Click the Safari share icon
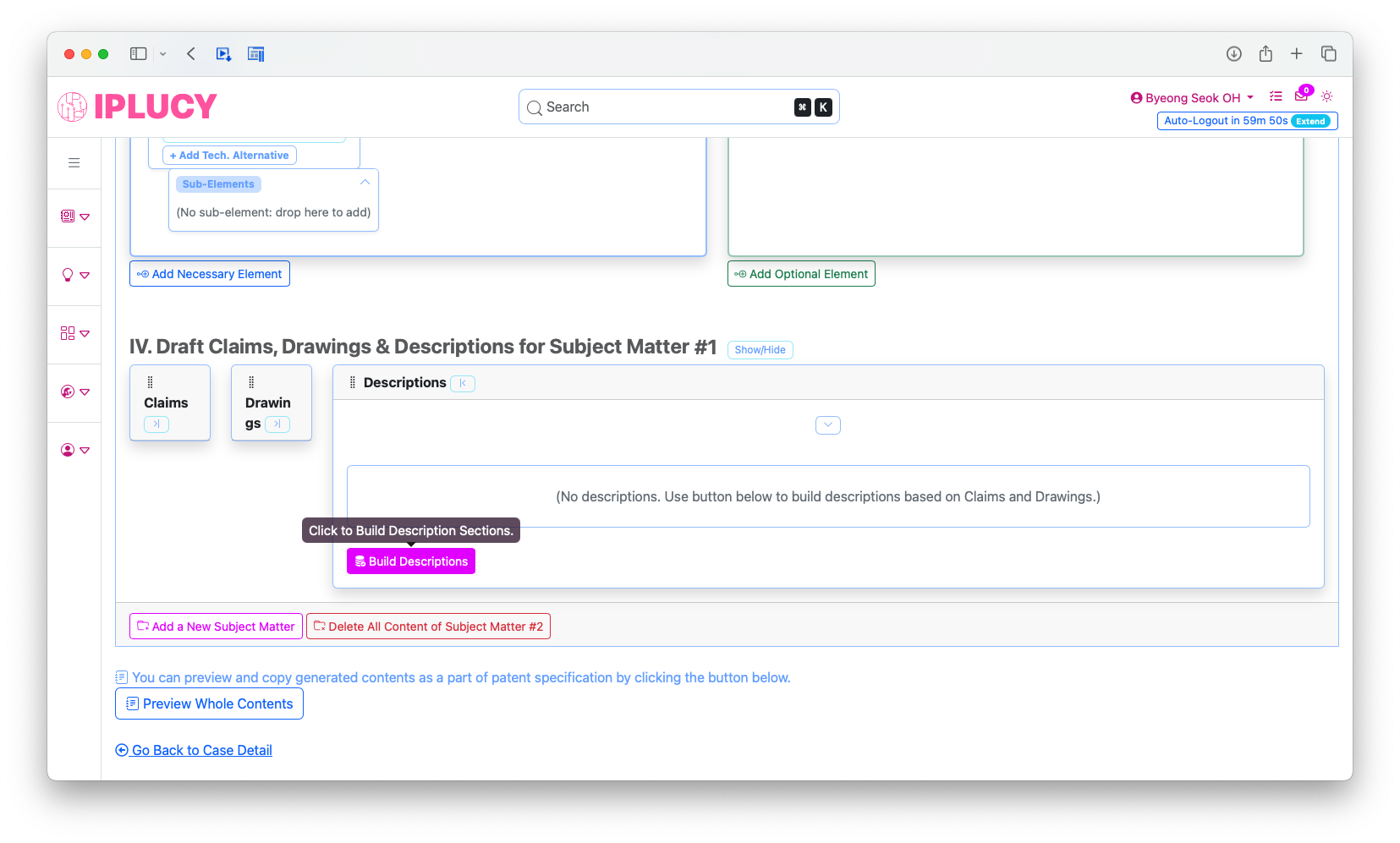Image resolution: width=1400 pixels, height=843 pixels. [x=1265, y=53]
